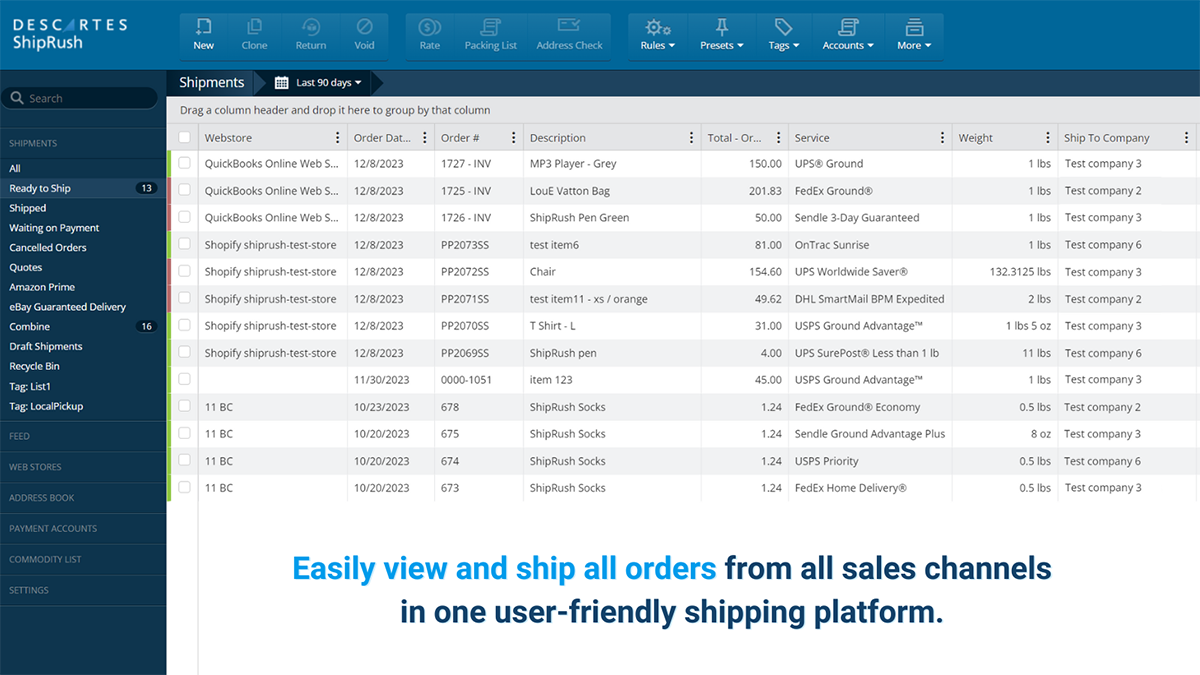The width and height of the screenshot is (1200, 675).
Task: Open the Rate tool icon
Action: [429, 33]
